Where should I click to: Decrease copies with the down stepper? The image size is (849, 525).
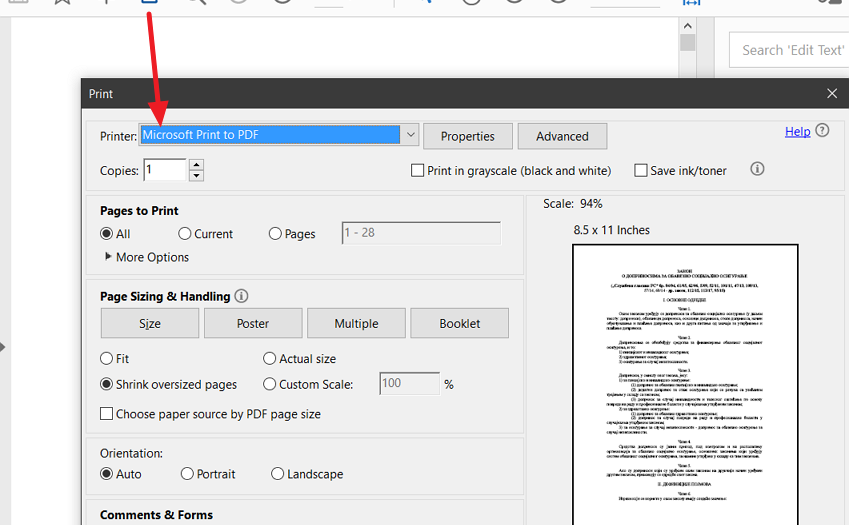[197, 175]
